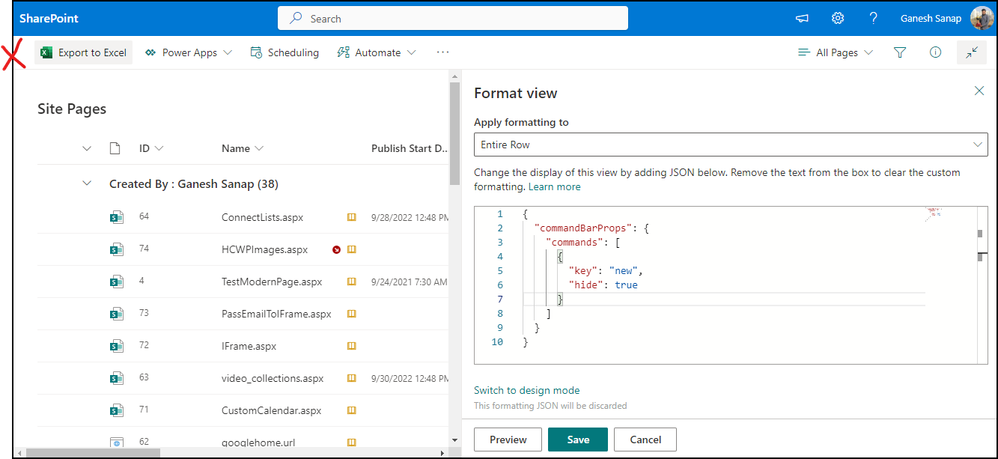This screenshot has width=998, height=459.
Task: Click in the SharePoint search box
Action: (x=453, y=18)
